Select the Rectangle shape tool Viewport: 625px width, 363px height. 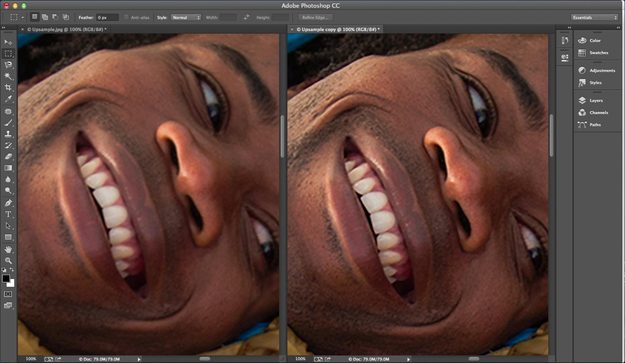(8, 237)
